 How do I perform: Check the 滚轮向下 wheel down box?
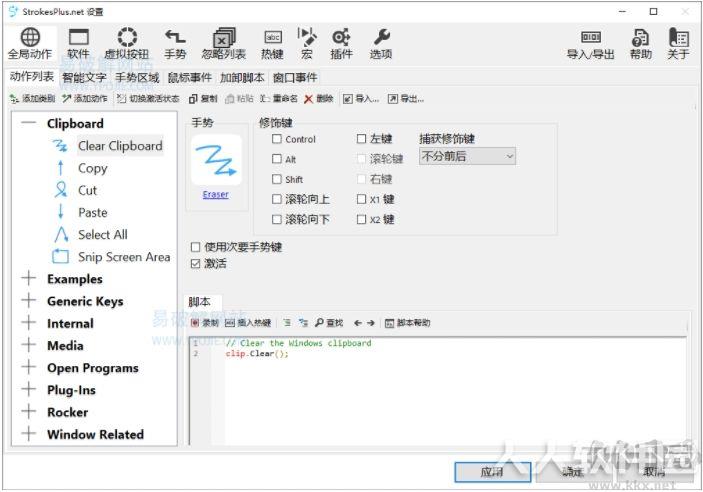[277, 219]
